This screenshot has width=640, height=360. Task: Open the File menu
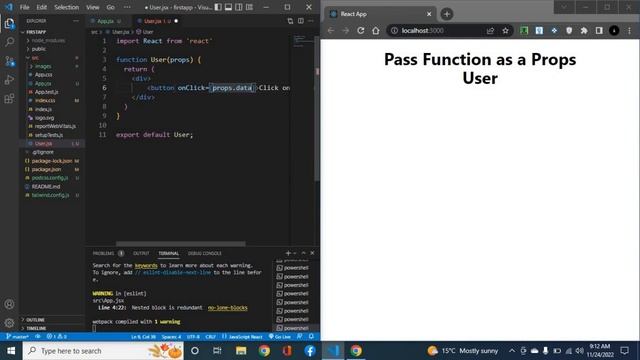coord(24,7)
